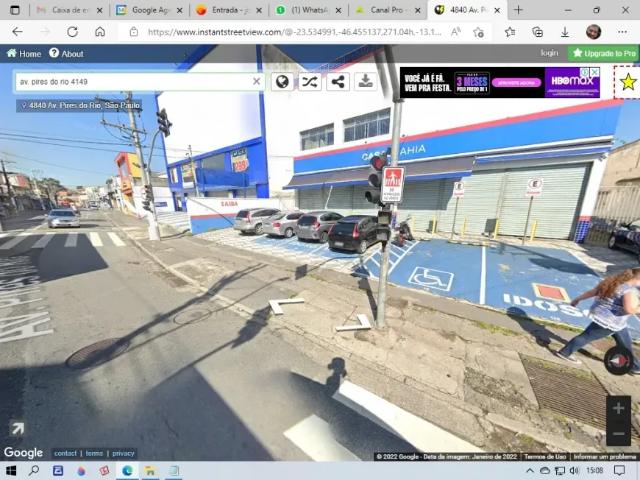Click the Upgrade to Pro button
640x480 pixels.
pyautogui.click(x=603, y=53)
